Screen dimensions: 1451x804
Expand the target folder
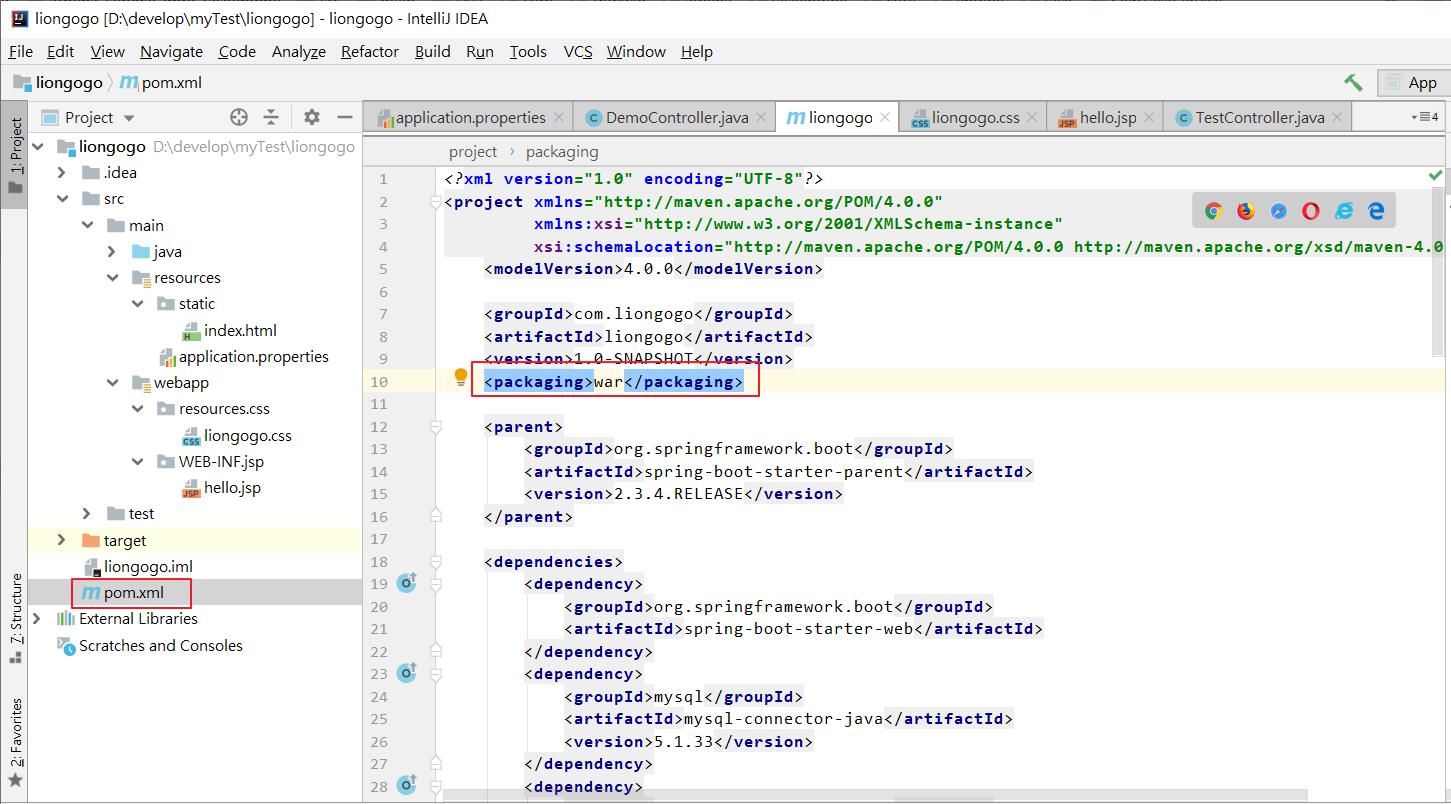click(62, 540)
